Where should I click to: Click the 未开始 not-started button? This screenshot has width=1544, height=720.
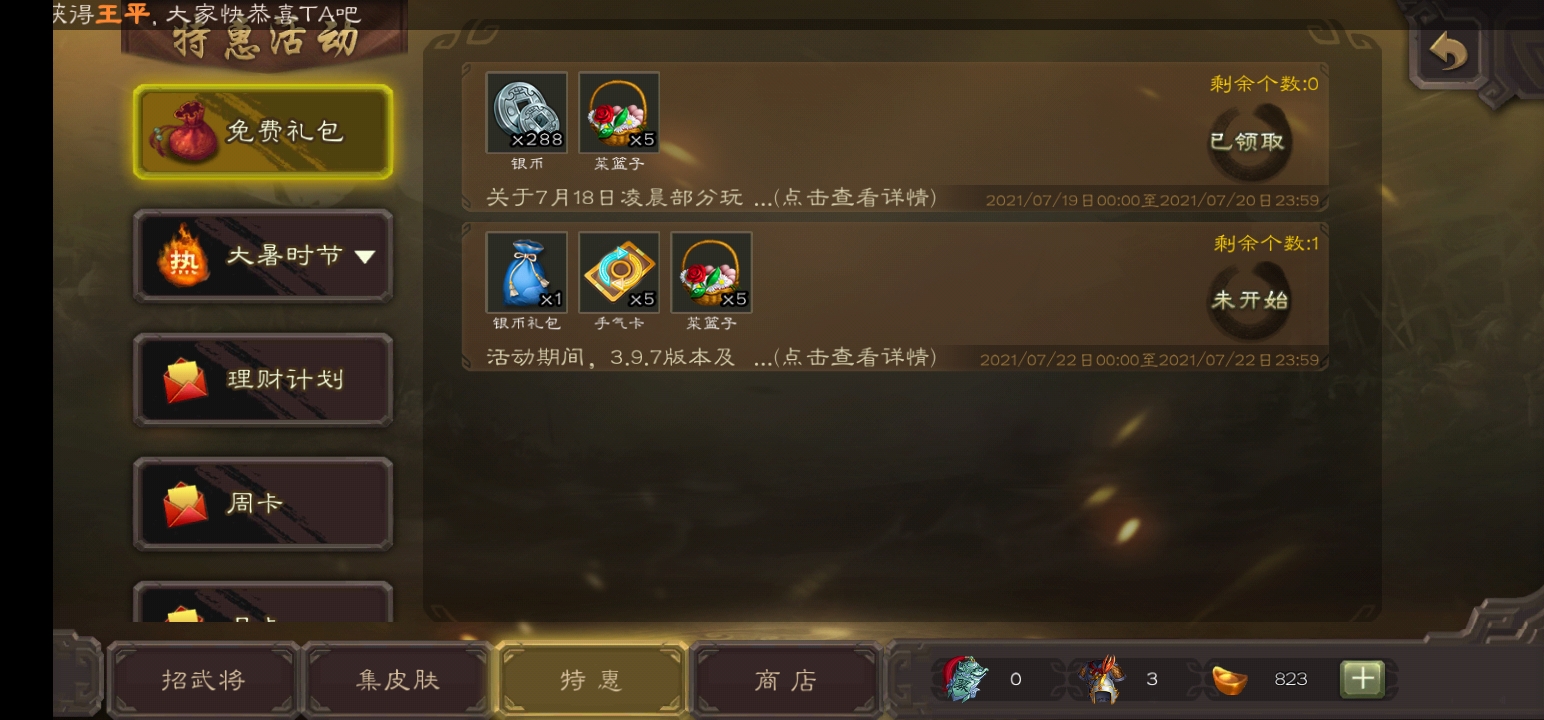(x=1250, y=300)
